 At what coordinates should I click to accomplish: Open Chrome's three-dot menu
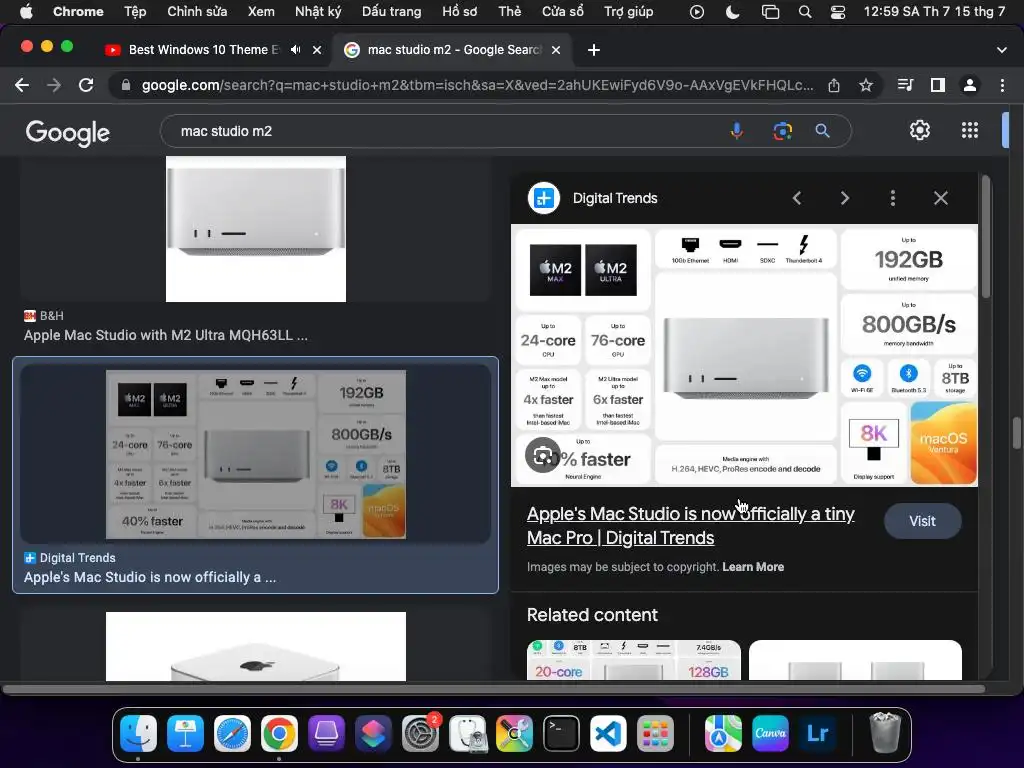1002,85
